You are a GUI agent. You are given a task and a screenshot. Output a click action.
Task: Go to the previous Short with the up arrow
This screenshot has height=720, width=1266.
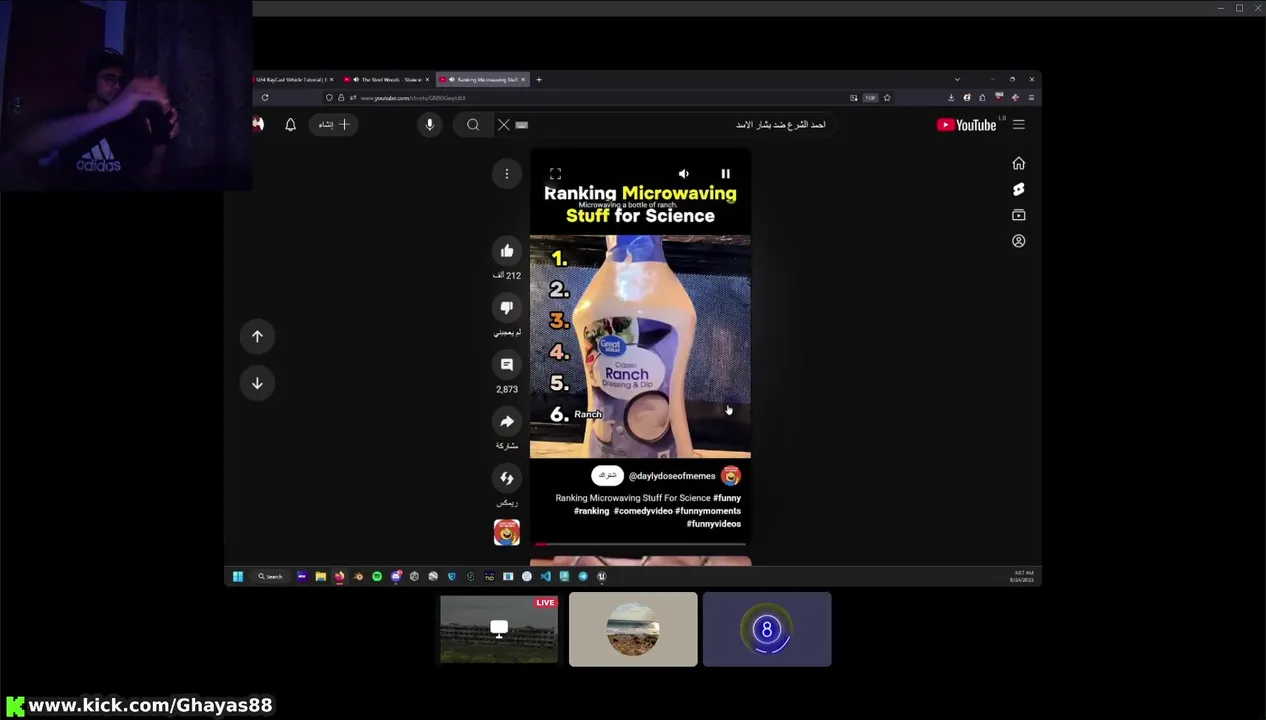(x=257, y=336)
